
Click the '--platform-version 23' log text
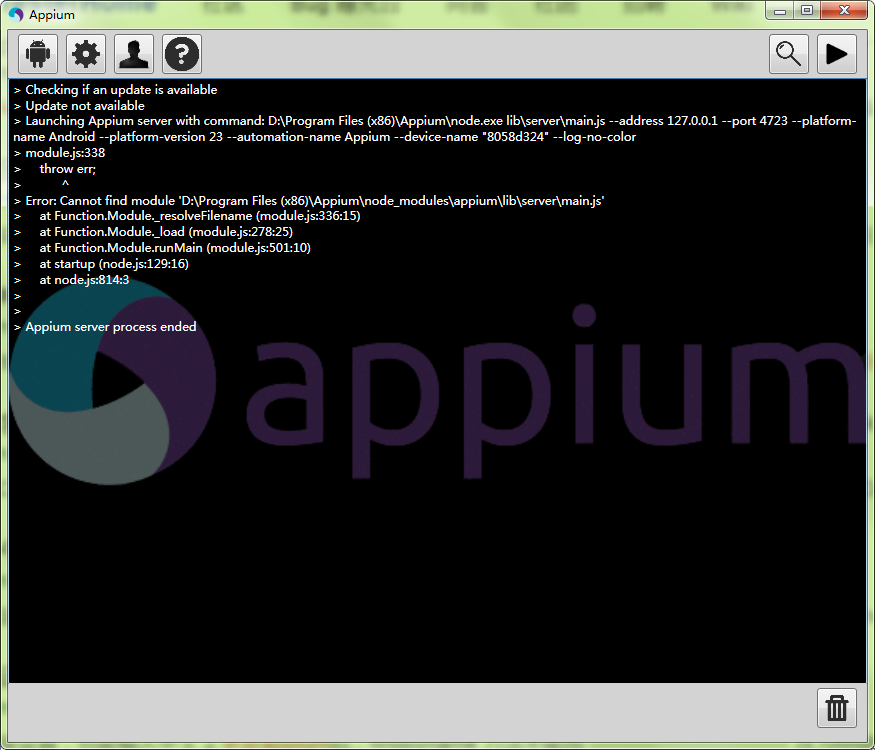pyautogui.click(x=161, y=137)
